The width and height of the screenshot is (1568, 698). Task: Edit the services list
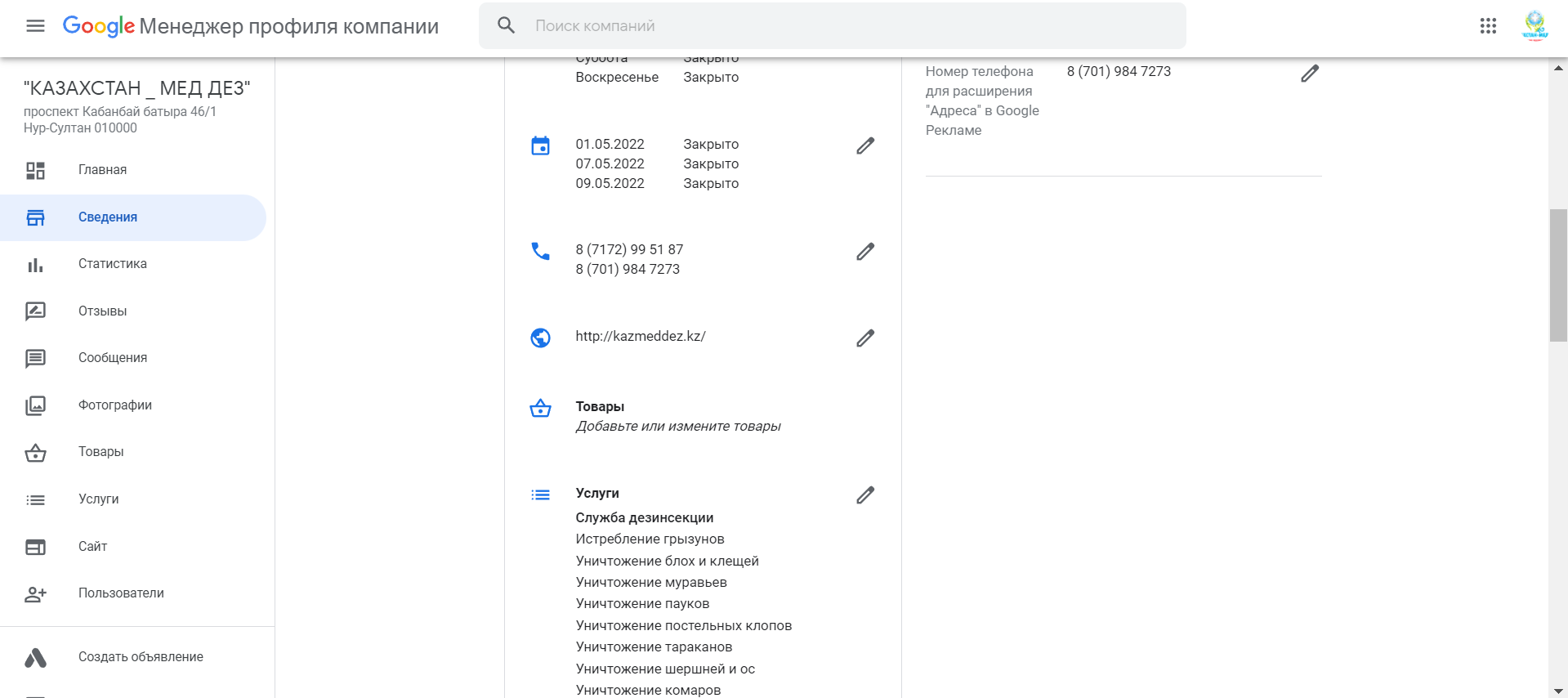click(x=865, y=494)
